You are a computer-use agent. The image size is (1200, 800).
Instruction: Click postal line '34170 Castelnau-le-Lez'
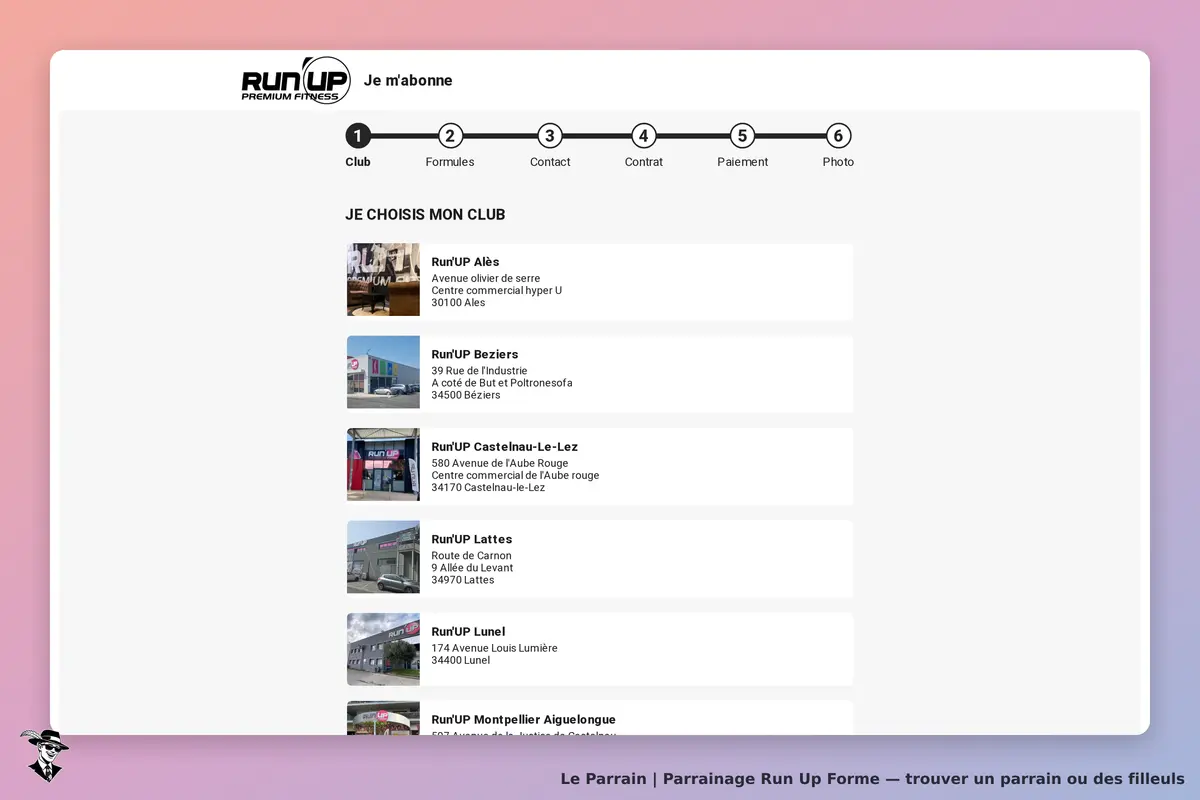pyautogui.click(x=488, y=488)
